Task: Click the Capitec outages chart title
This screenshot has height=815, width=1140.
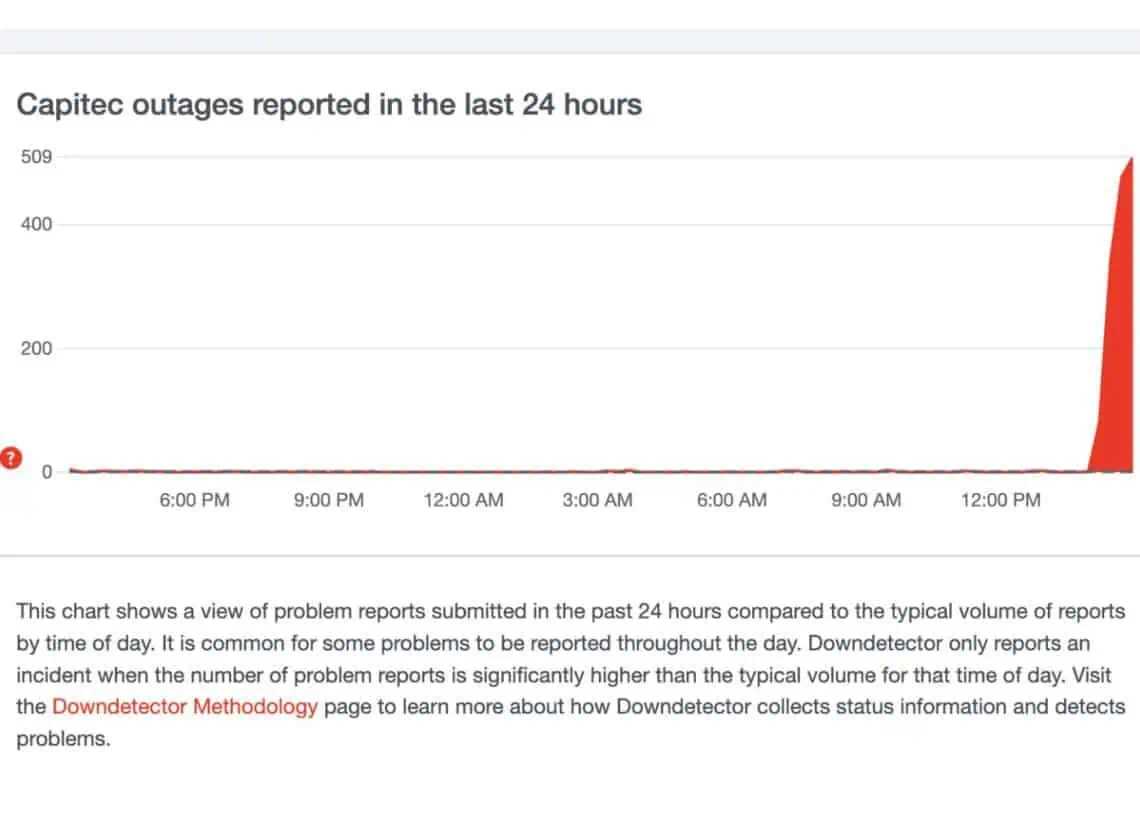Action: click(x=329, y=104)
